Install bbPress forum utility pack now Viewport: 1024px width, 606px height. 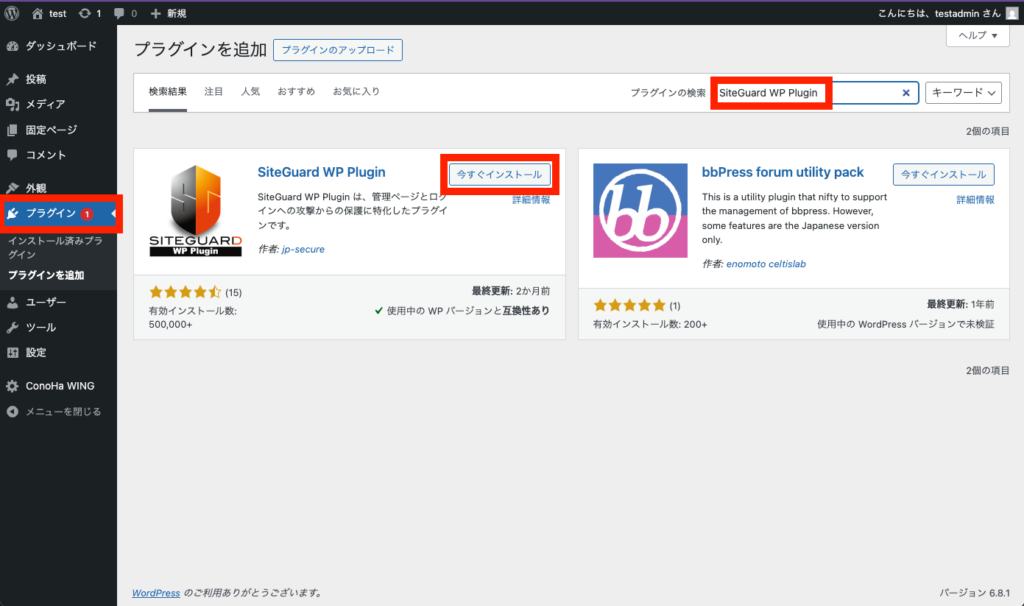click(944, 174)
